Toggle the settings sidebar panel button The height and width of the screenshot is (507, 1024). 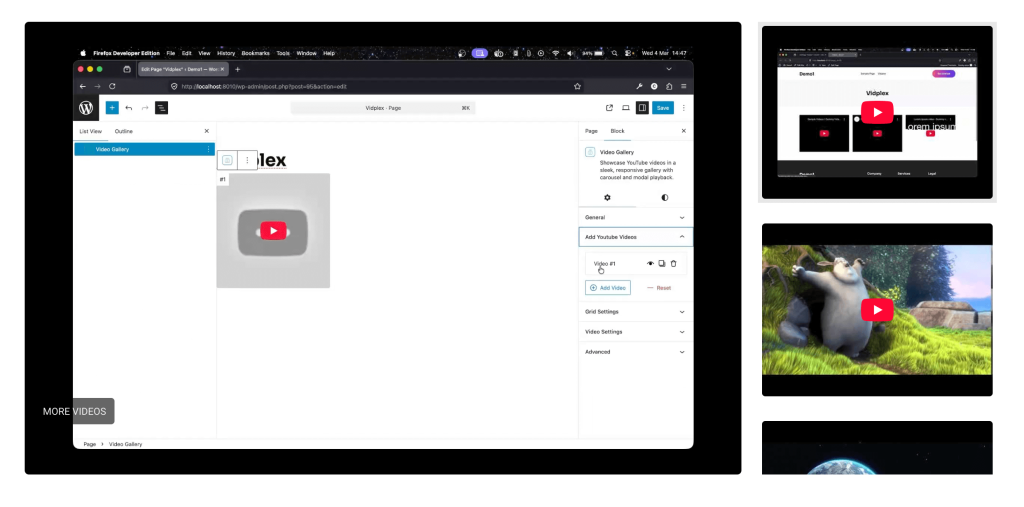pyautogui.click(x=642, y=107)
